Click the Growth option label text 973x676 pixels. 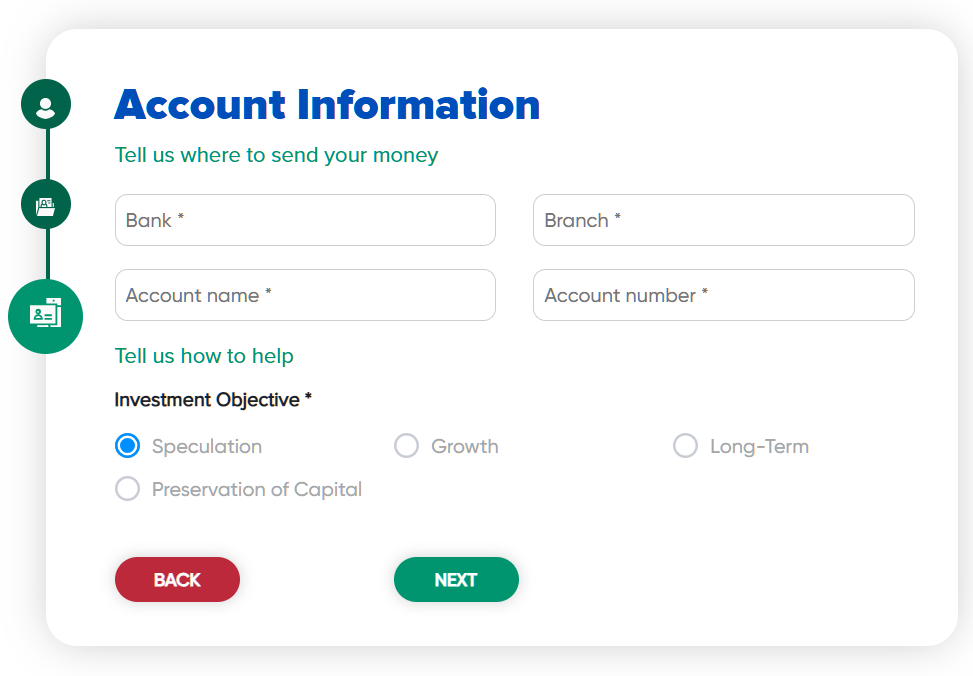465,447
